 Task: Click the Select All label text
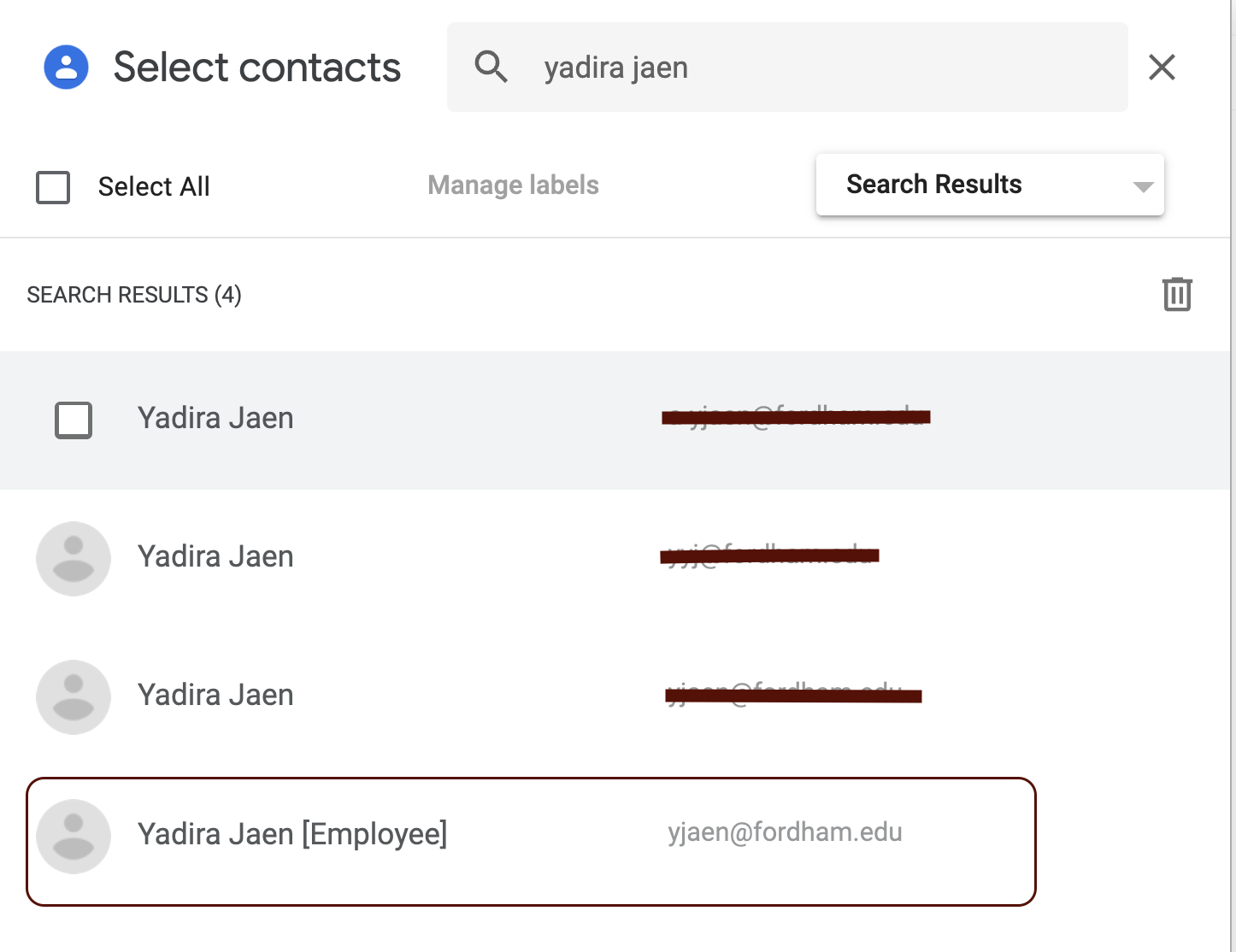pos(154,186)
